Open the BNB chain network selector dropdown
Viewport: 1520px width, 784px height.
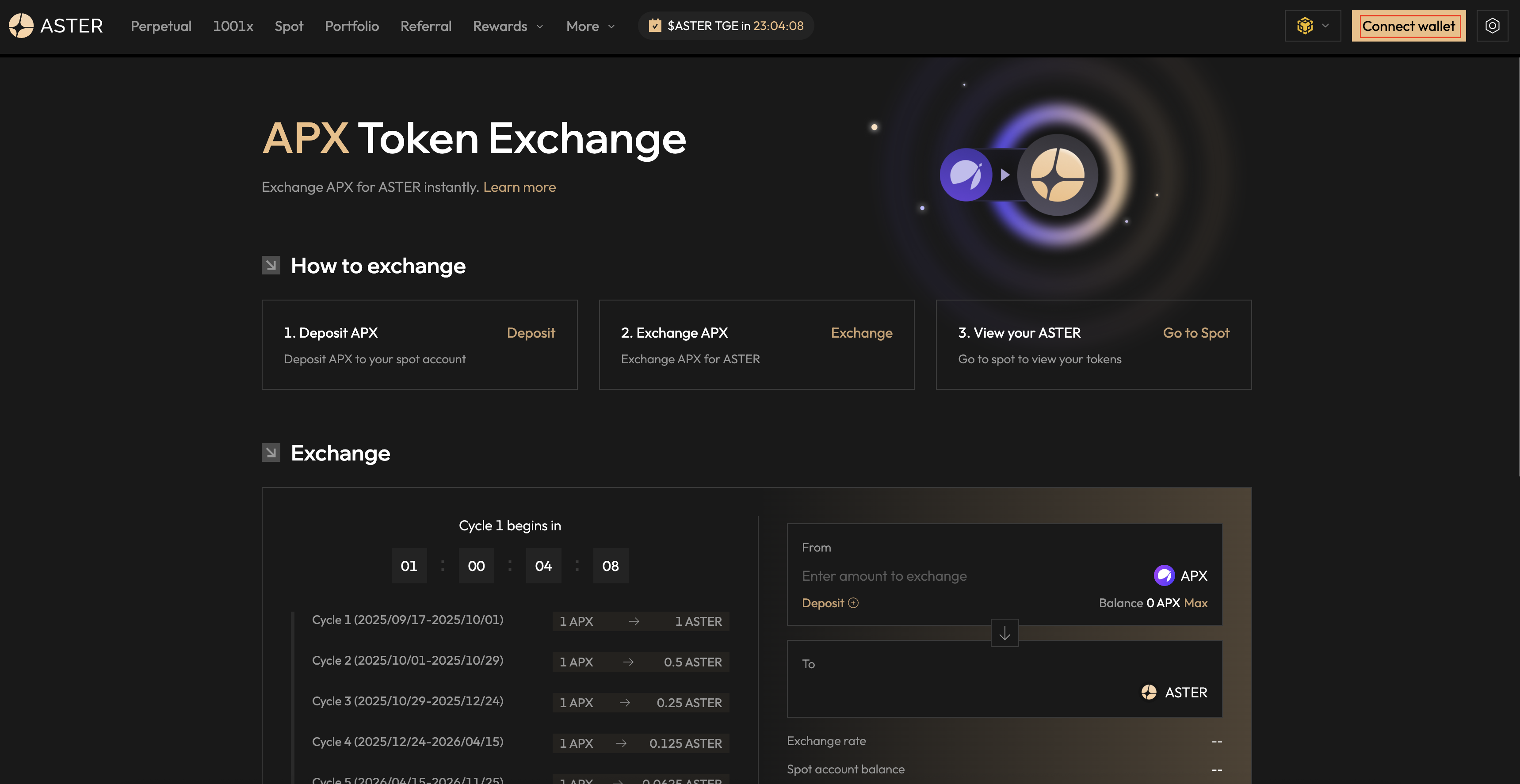click(1312, 26)
